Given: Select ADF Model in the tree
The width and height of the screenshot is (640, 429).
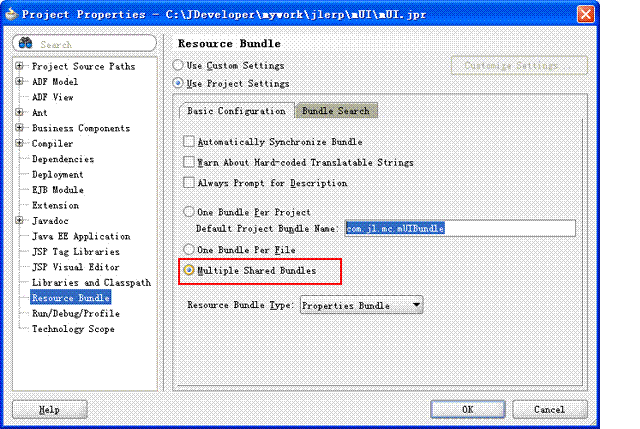Looking at the screenshot, I should (55, 82).
